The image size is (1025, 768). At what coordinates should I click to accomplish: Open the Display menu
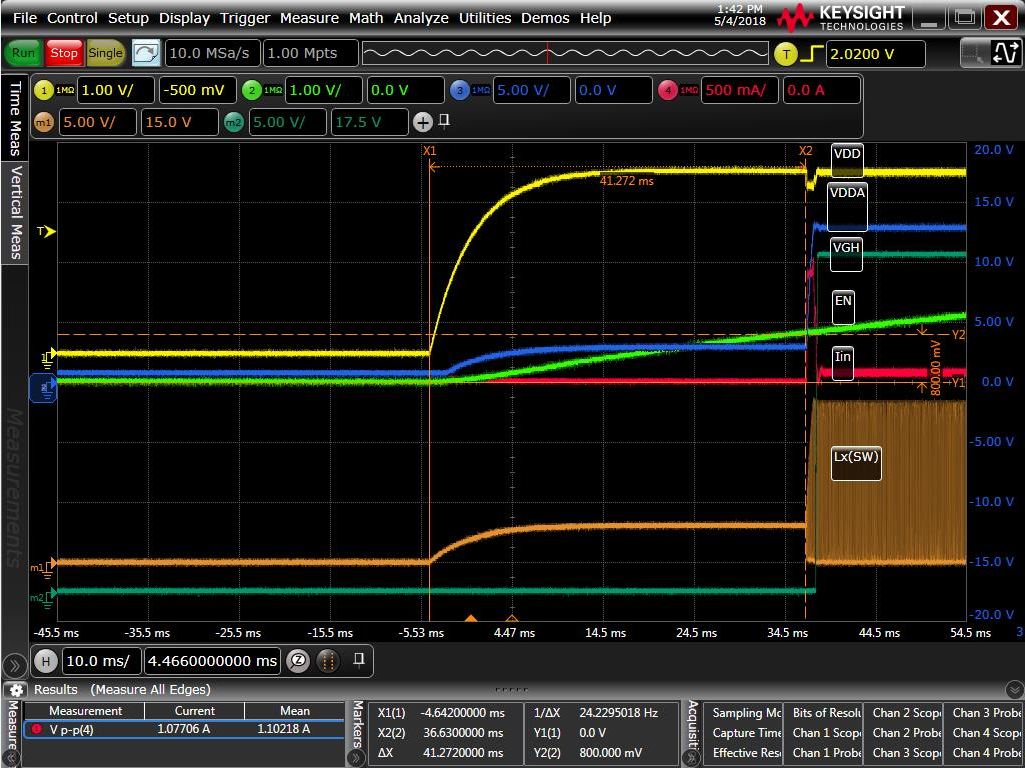pyautogui.click(x=184, y=18)
